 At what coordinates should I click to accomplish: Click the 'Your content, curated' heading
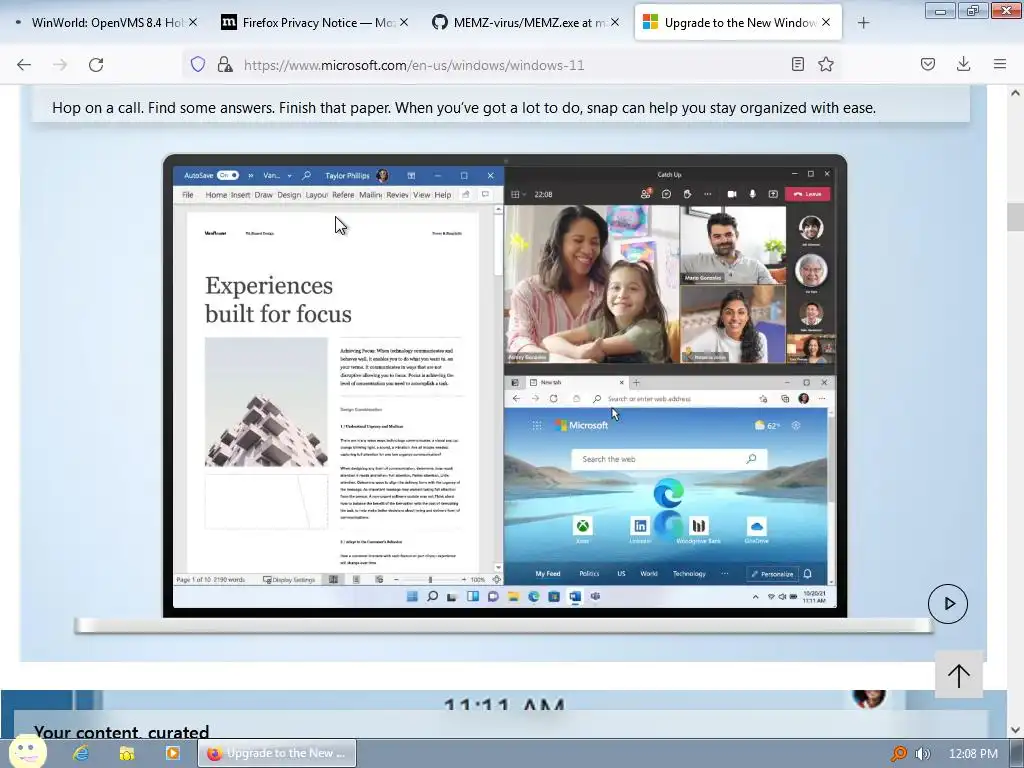(121, 732)
